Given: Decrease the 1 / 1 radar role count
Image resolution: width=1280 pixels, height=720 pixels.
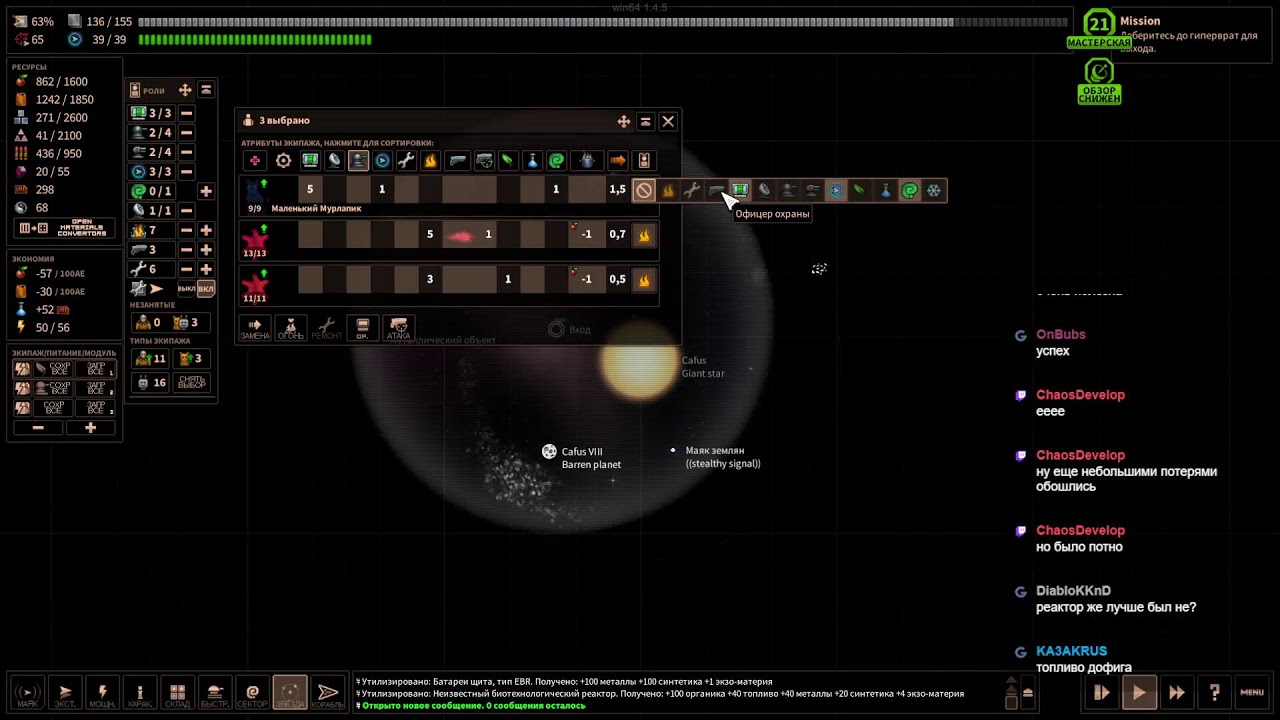Looking at the screenshot, I should (186, 210).
